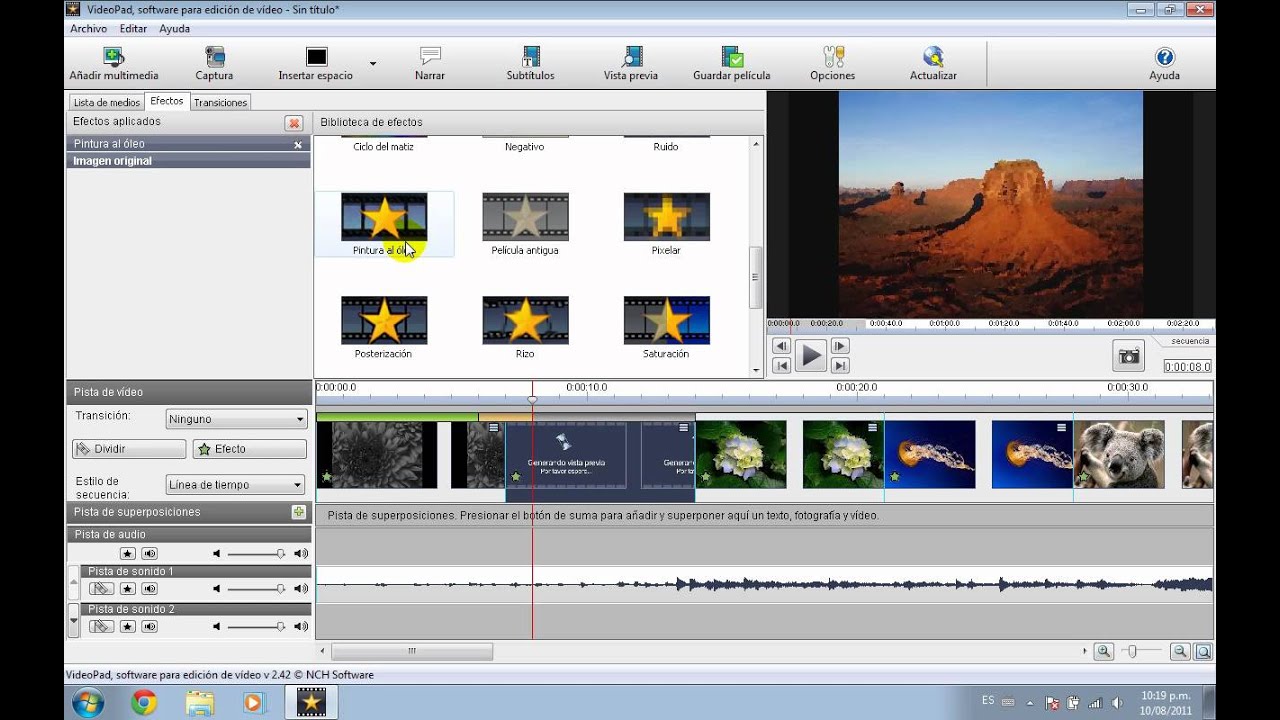Click the Añadir multimedia toolbar icon

(114, 58)
